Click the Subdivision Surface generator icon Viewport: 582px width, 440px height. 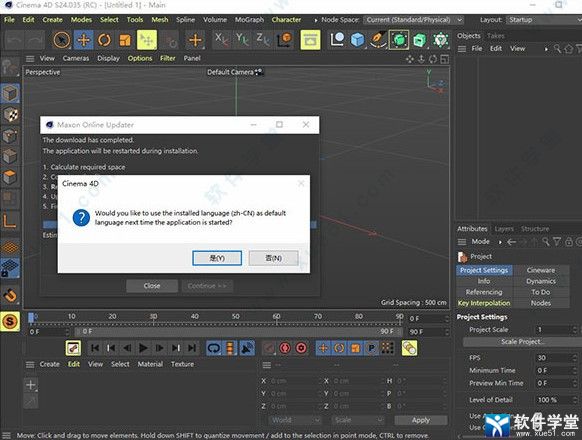coord(399,40)
